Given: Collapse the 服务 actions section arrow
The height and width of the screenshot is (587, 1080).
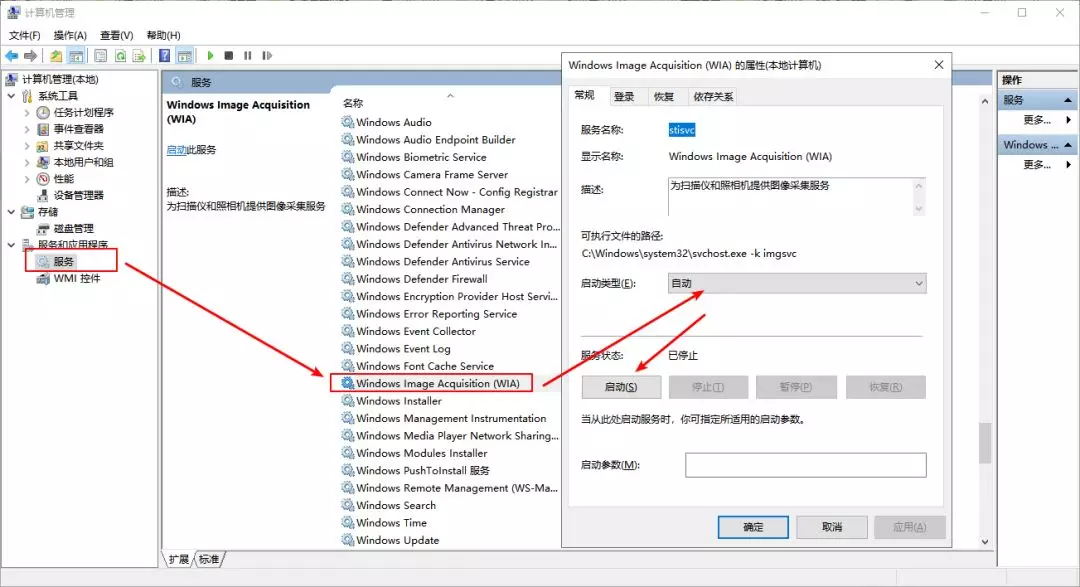Looking at the screenshot, I should click(1068, 100).
